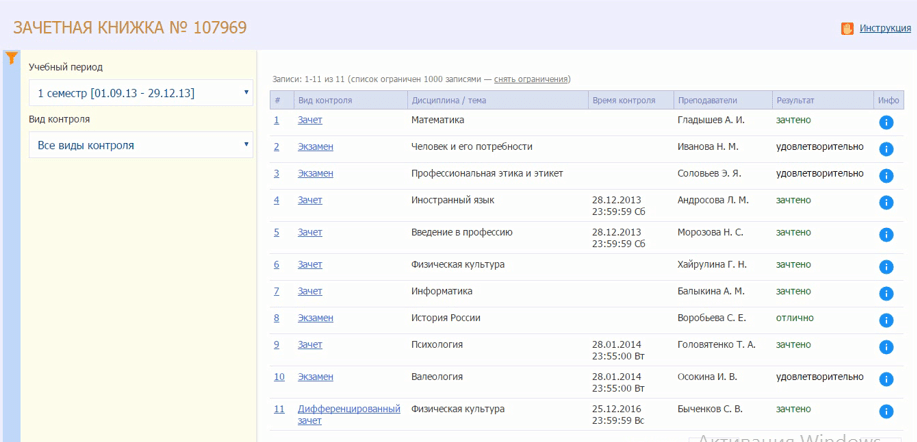Open the Инструкция link
Viewport: 917px width, 442px height.
coord(884,29)
